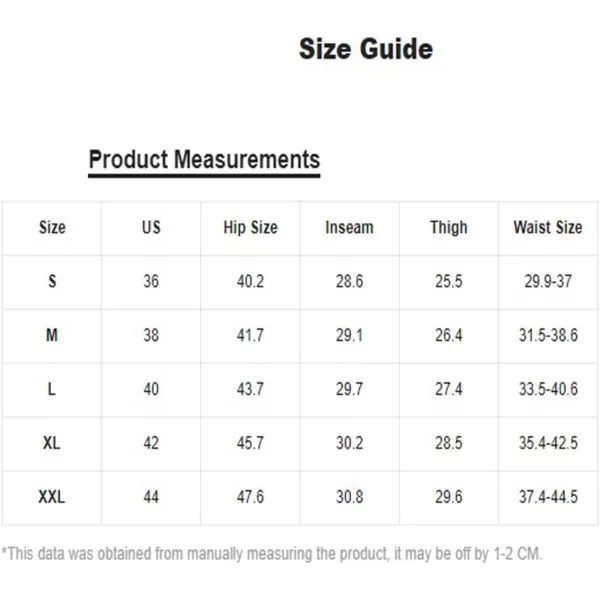Image resolution: width=600 pixels, height=600 pixels.
Task: Click the US size 40 cell
Action: 151,390
